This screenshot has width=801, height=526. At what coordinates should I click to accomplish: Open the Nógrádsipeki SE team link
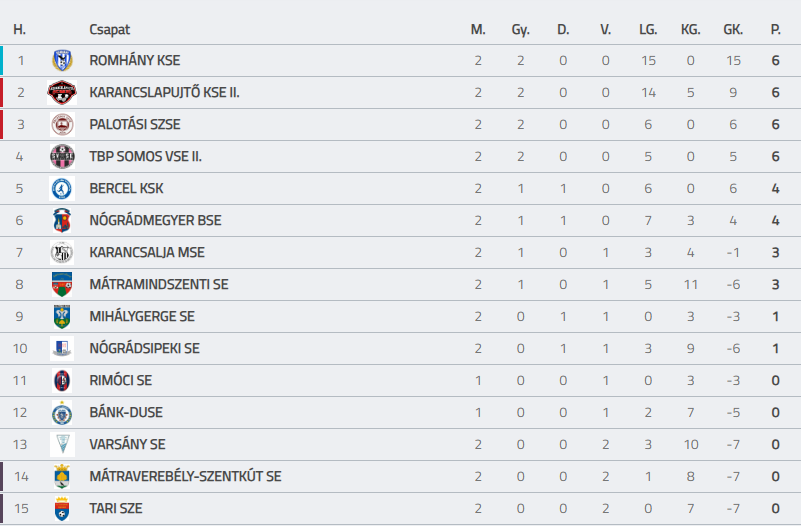click(x=145, y=348)
